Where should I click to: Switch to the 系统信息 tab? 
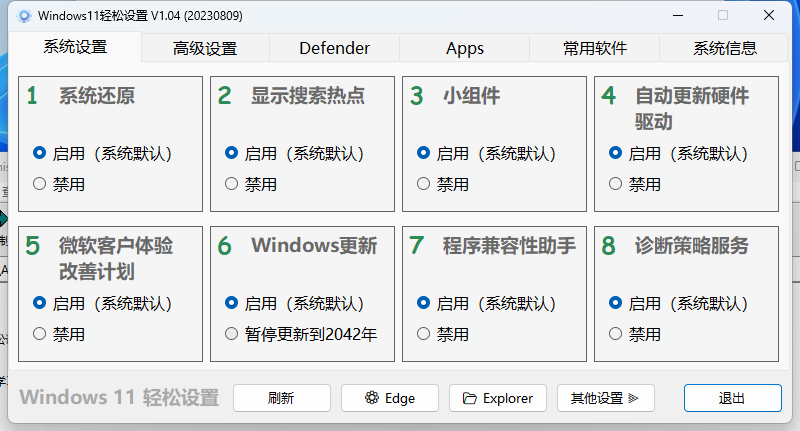tap(725, 48)
